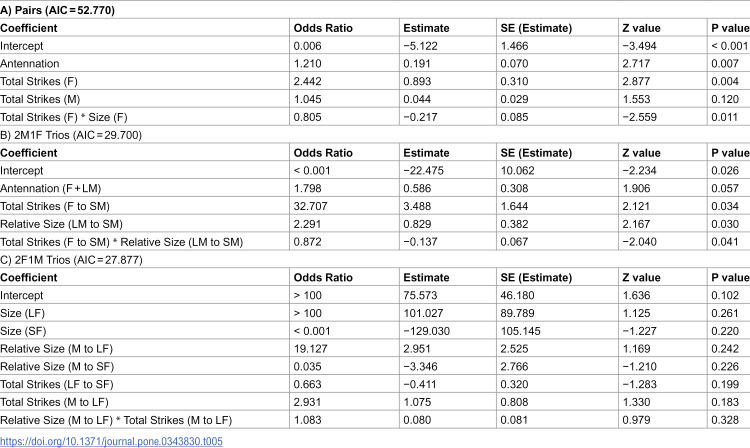750x448 pixels.
Task: Click the Pairs (AIC=52.770) section heading
Action: click(x=57, y=10)
